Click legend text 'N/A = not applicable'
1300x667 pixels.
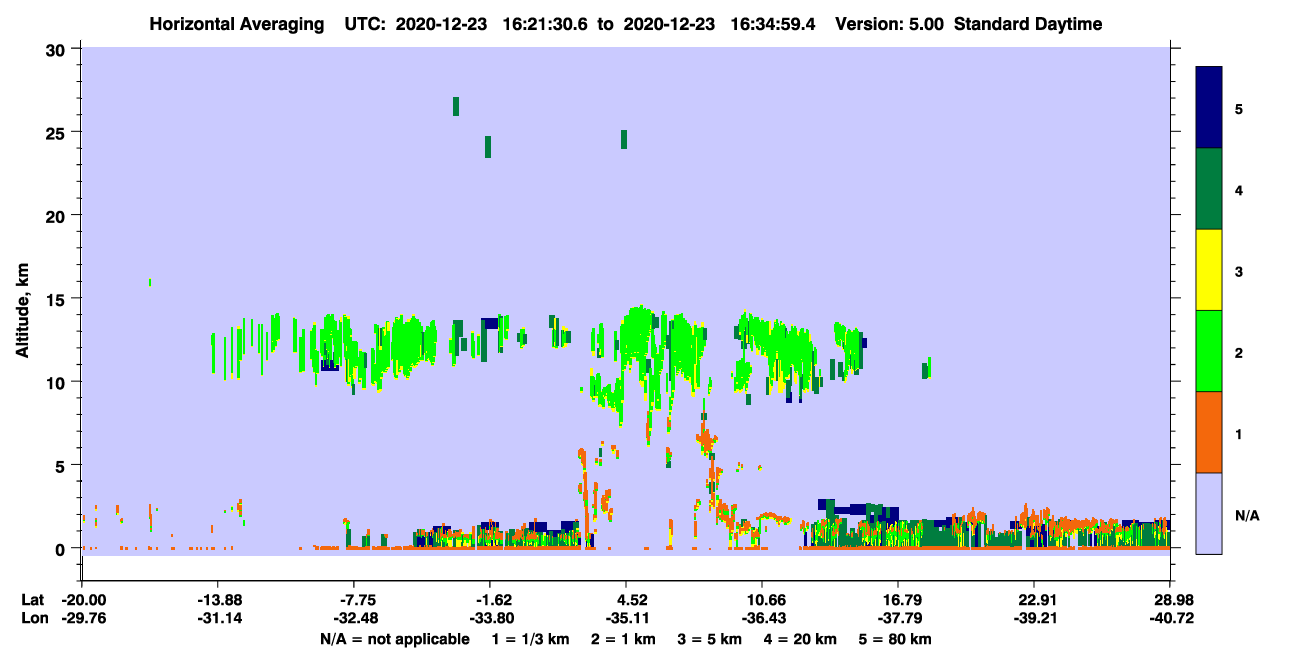click(394, 639)
